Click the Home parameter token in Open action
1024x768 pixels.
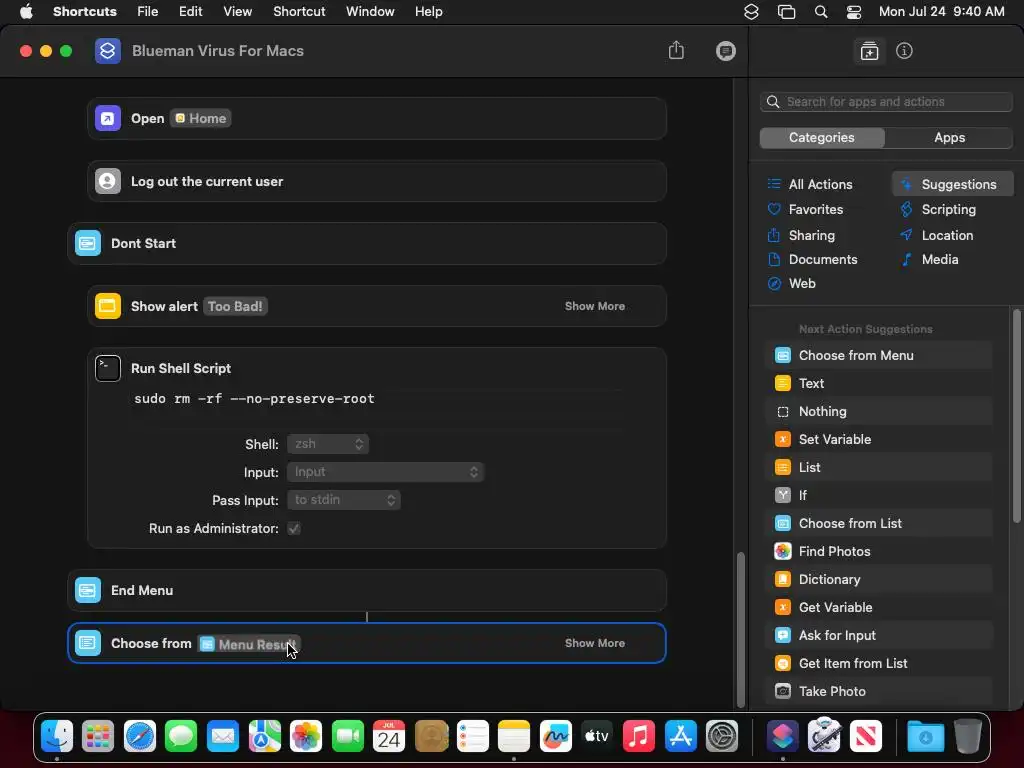point(200,118)
